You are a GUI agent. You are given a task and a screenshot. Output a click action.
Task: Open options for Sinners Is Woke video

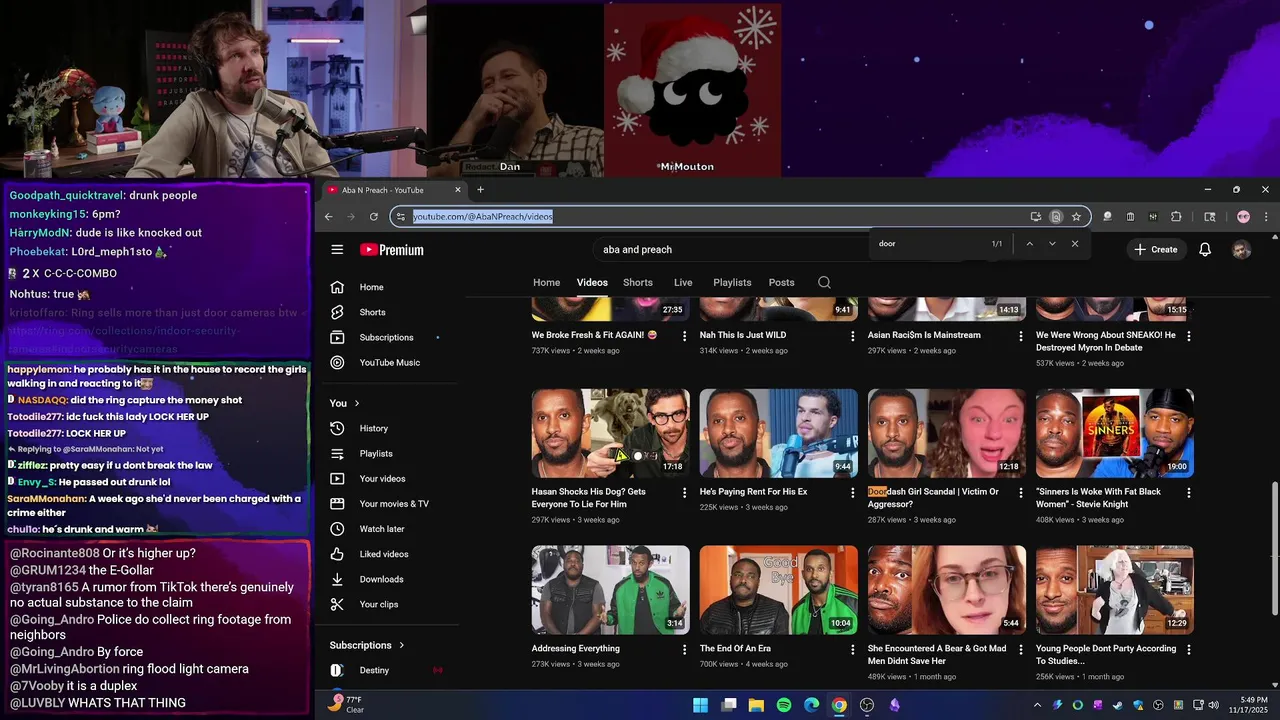1188,493
